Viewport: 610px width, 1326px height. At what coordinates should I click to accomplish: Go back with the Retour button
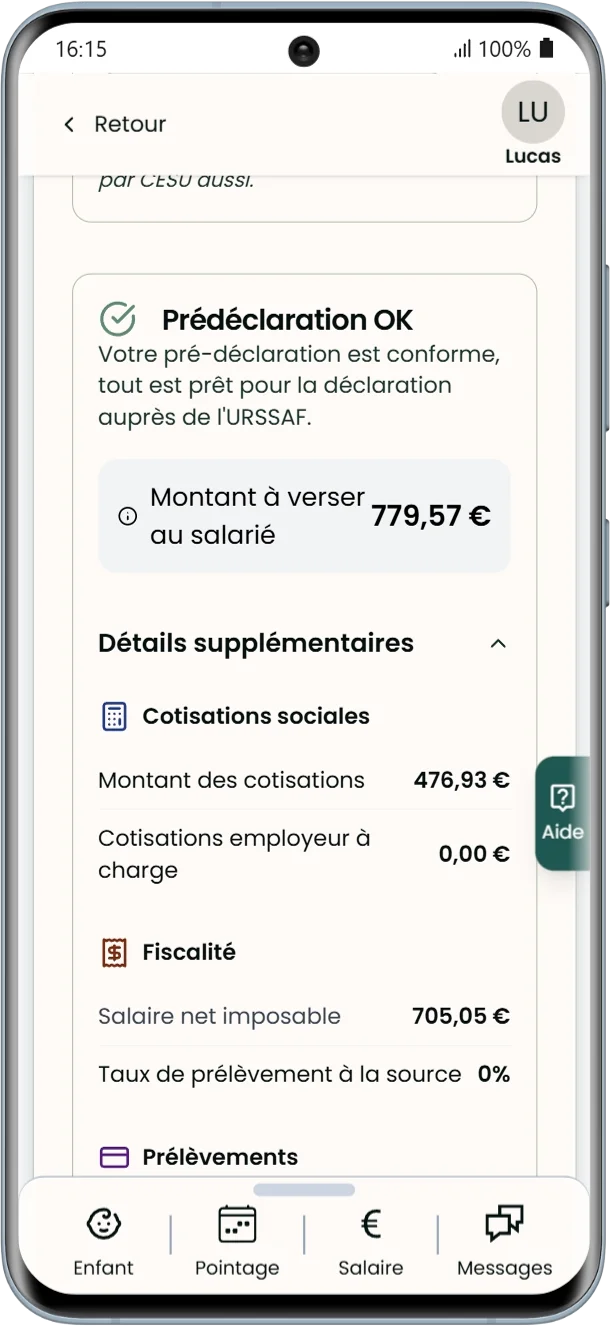click(114, 124)
